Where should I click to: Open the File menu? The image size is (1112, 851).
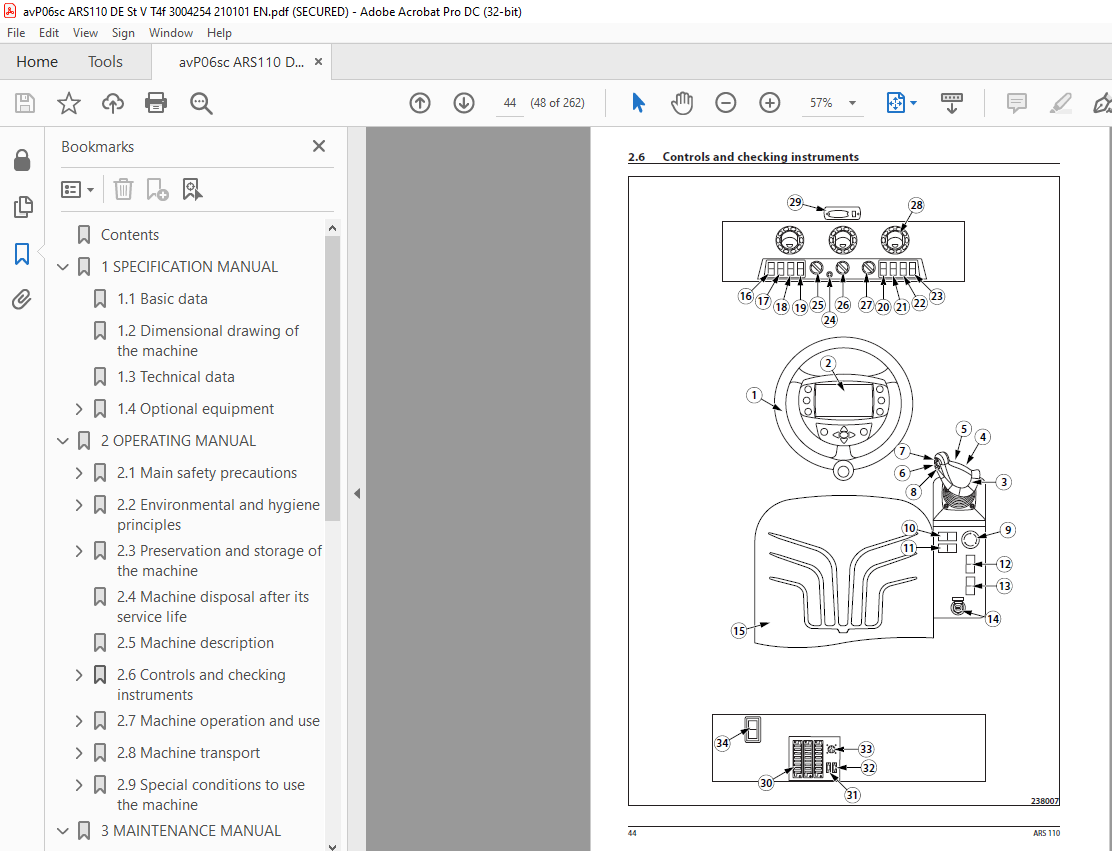[x=16, y=33]
